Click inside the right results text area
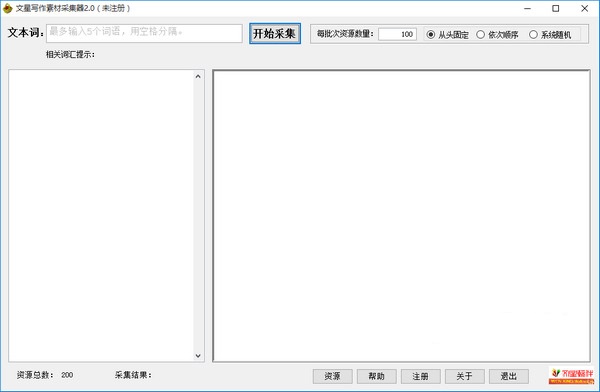 (x=401, y=216)
